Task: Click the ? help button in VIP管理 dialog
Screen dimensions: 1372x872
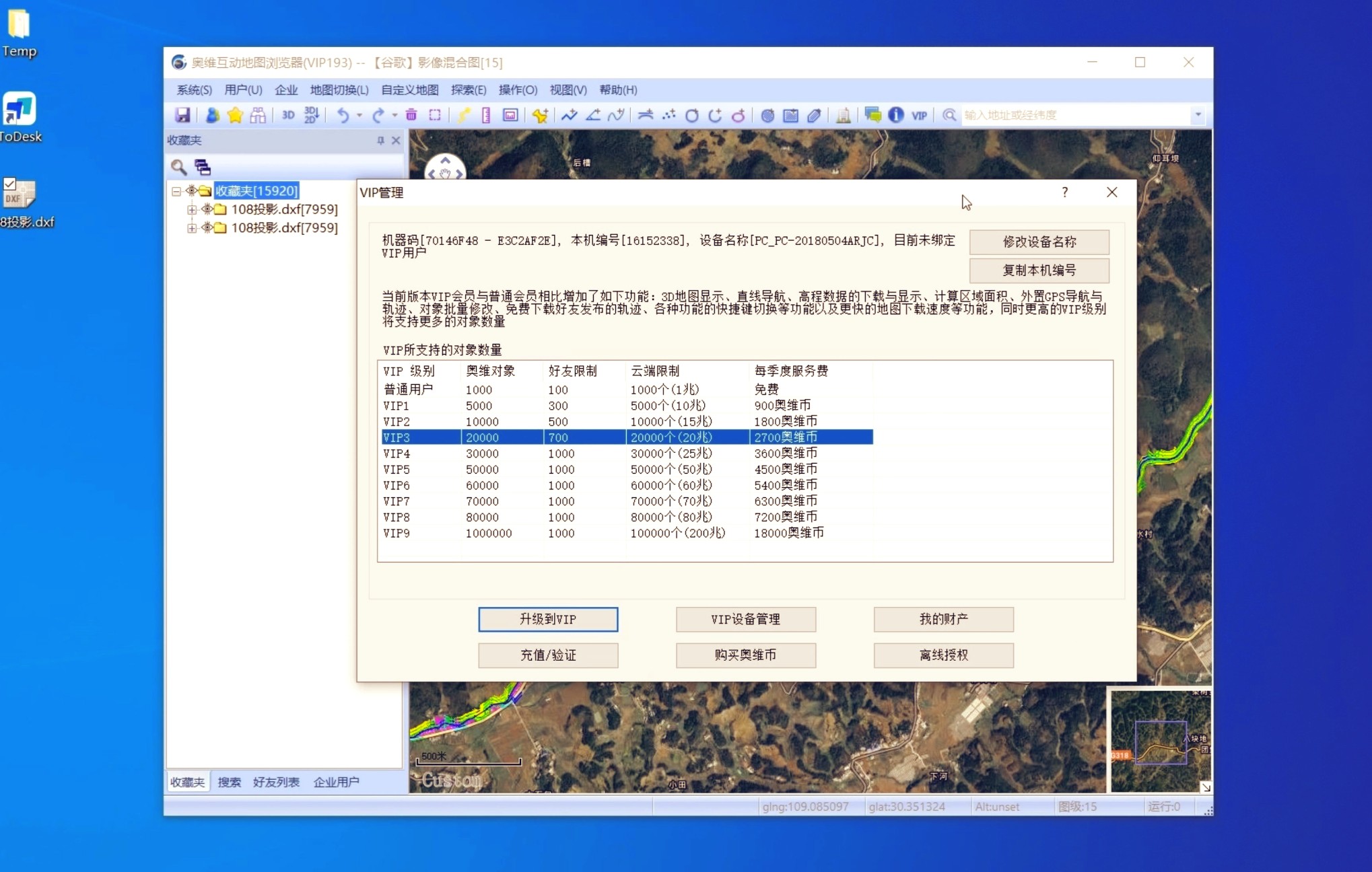Action: [x=1064, y=192]
